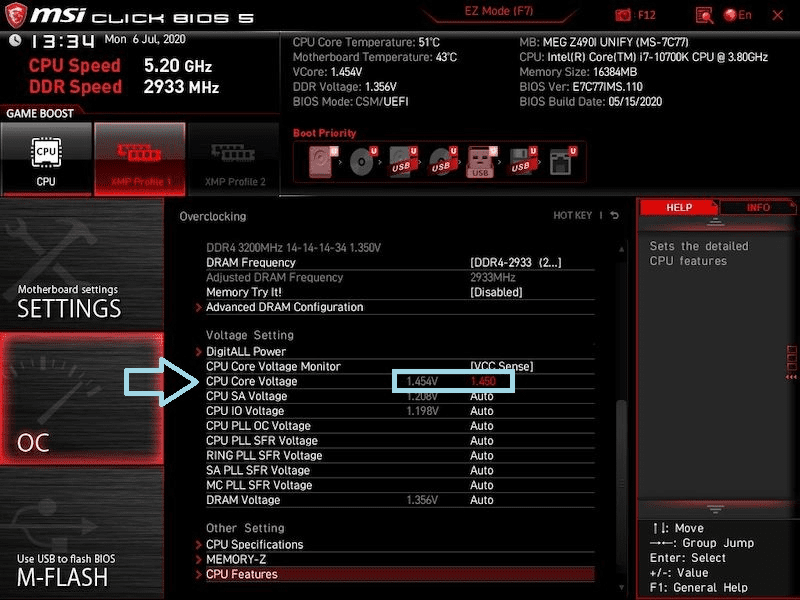Click the MSI dragon shield logo
Screen dimensions: 800x600
(15, 15)
